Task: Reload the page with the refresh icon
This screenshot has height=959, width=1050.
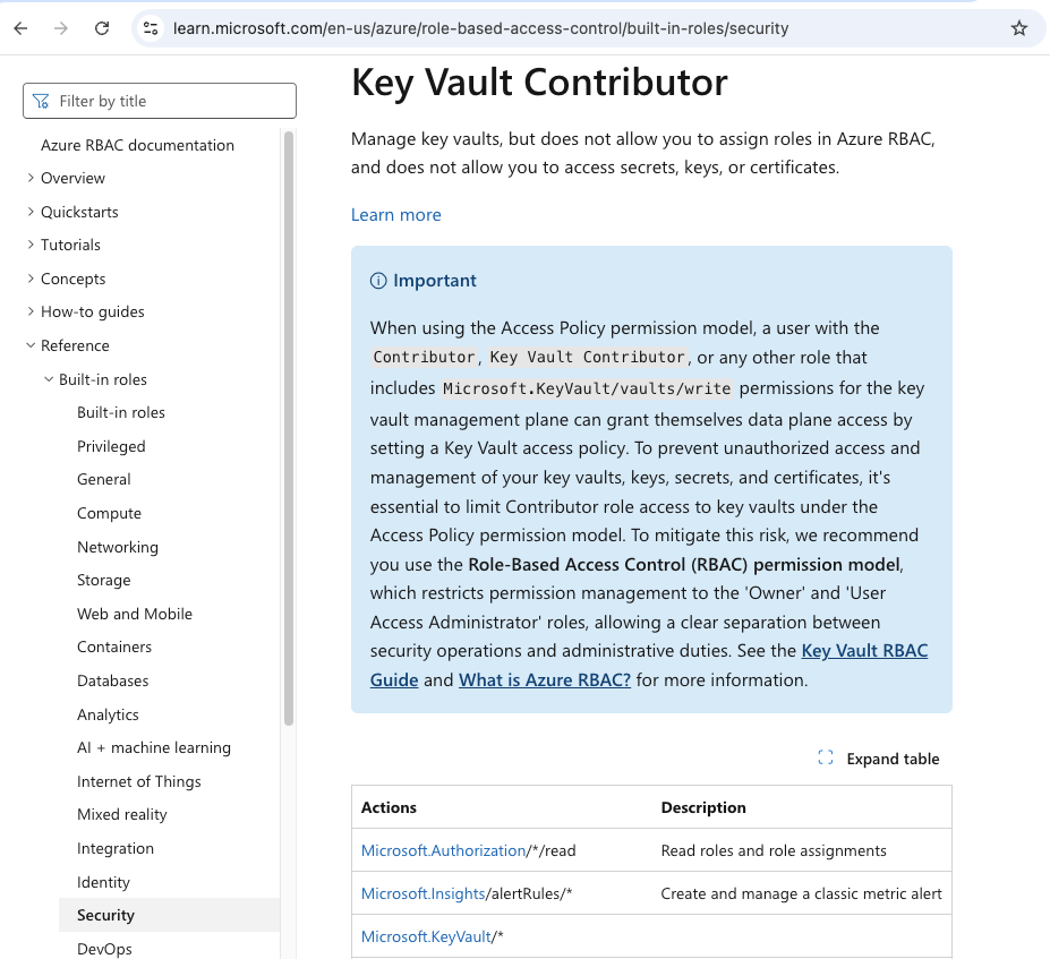Action: click(x=101, y=28)
